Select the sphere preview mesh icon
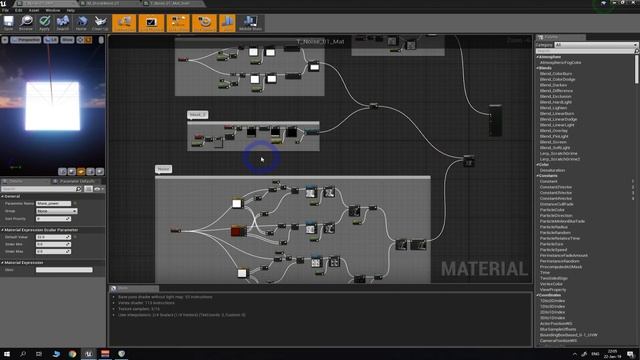 point(72,171)
